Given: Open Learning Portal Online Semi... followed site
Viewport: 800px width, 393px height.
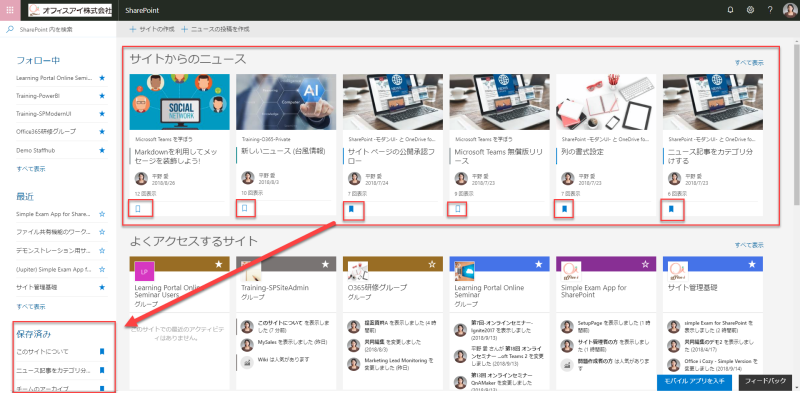Looking at the screenshot, I should click(x=53, y=78).
